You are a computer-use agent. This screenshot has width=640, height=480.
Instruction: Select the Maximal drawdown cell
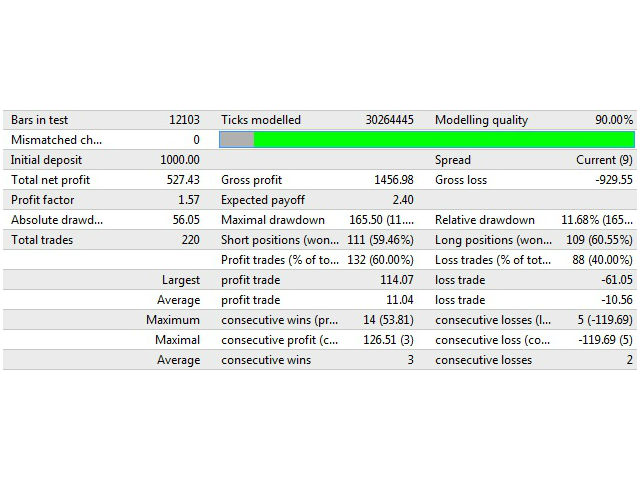(x=381, y=220)
